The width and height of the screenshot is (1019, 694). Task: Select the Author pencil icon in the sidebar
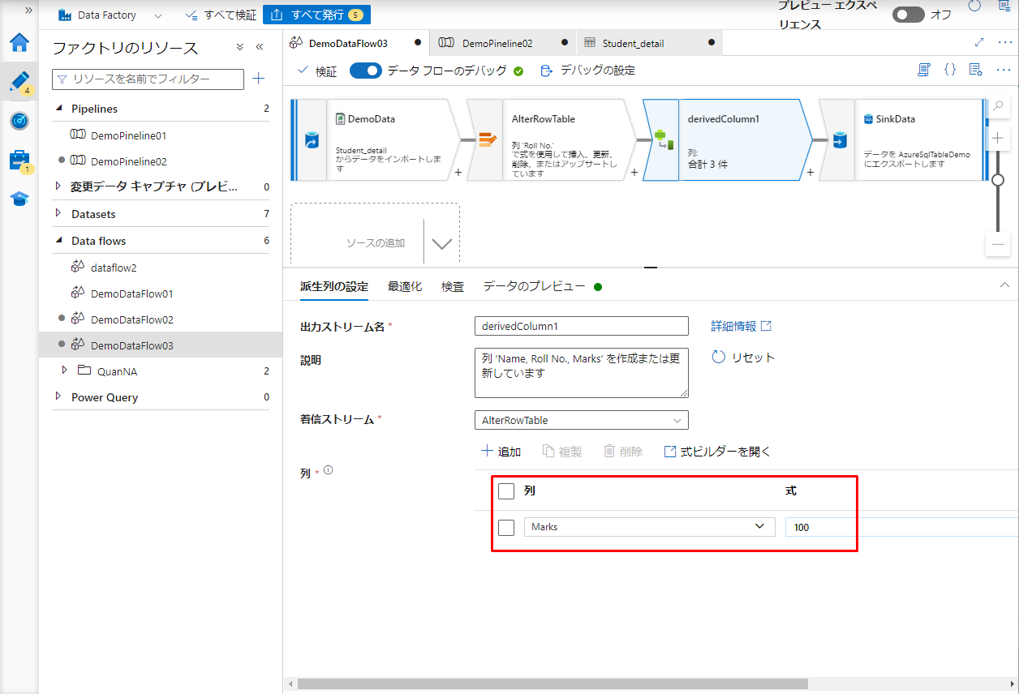tap(19, 82)
